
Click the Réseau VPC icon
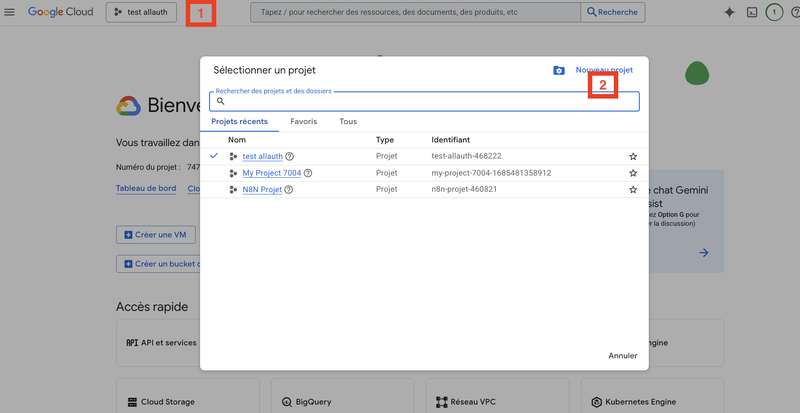pyautogui.click(x=442, y=402)
